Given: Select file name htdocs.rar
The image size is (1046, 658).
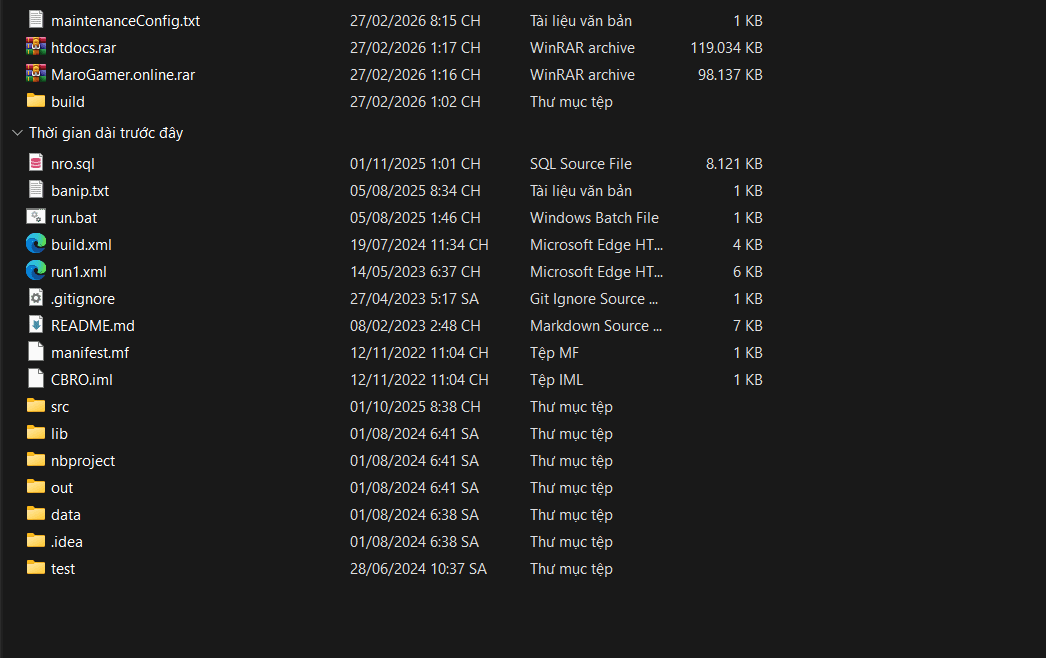Looking at the screenshot, I should [83, 48].
